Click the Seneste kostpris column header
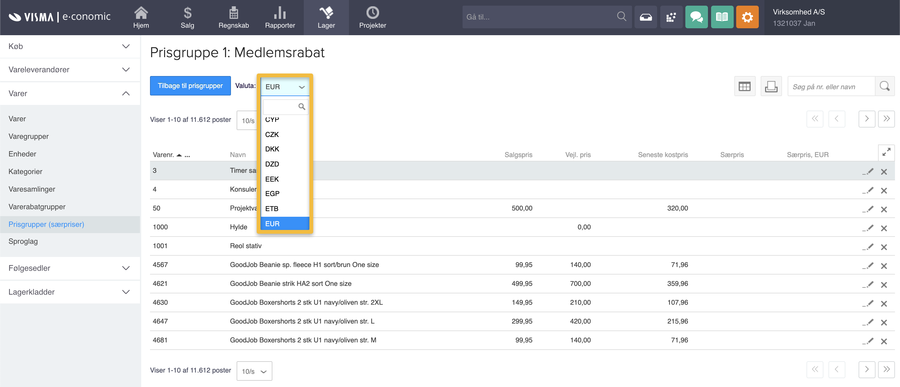 coord(662,155)
